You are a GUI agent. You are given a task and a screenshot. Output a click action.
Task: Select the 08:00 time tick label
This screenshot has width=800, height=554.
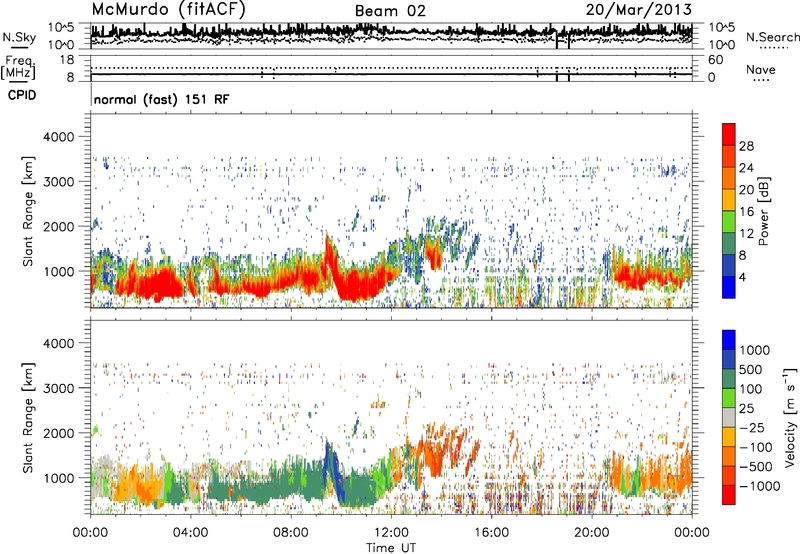pos(291,533)
